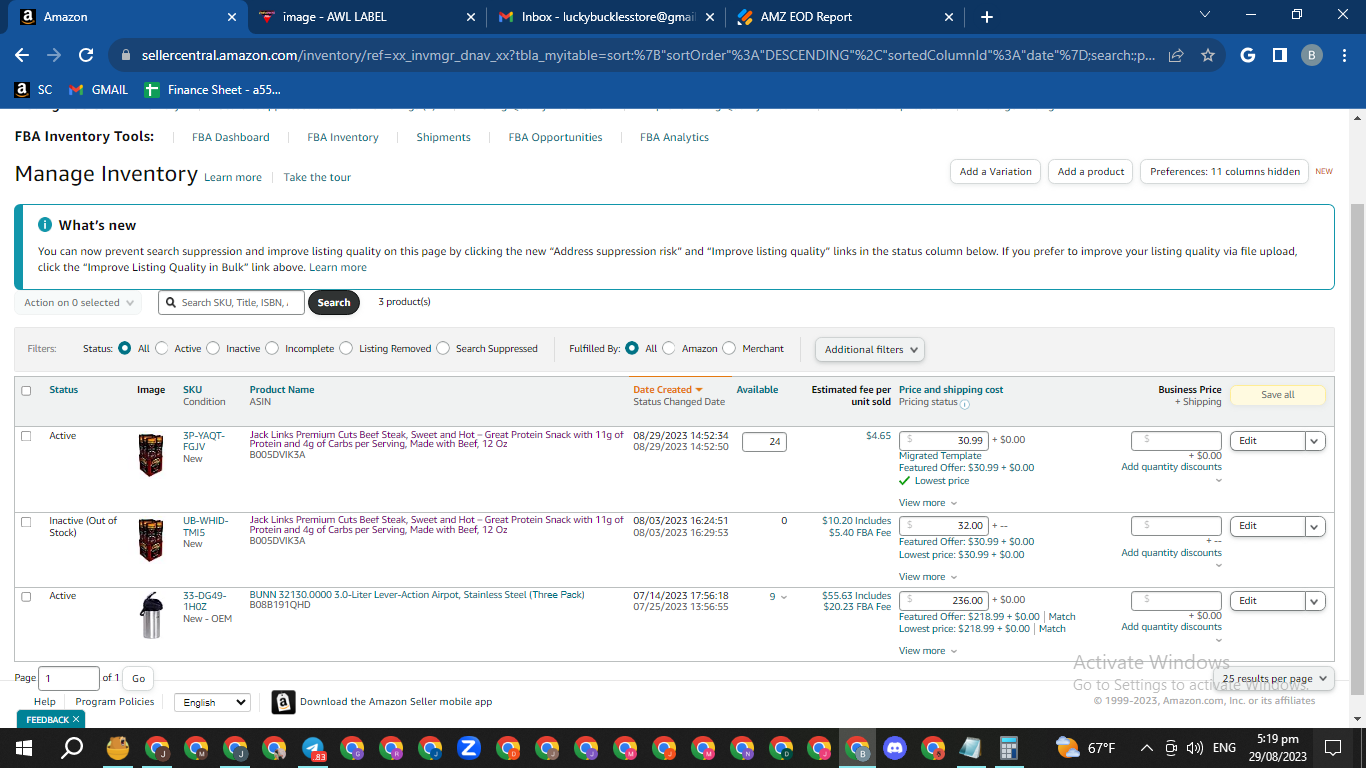
Task: Filter Status by Inactive
Action: 213,349
